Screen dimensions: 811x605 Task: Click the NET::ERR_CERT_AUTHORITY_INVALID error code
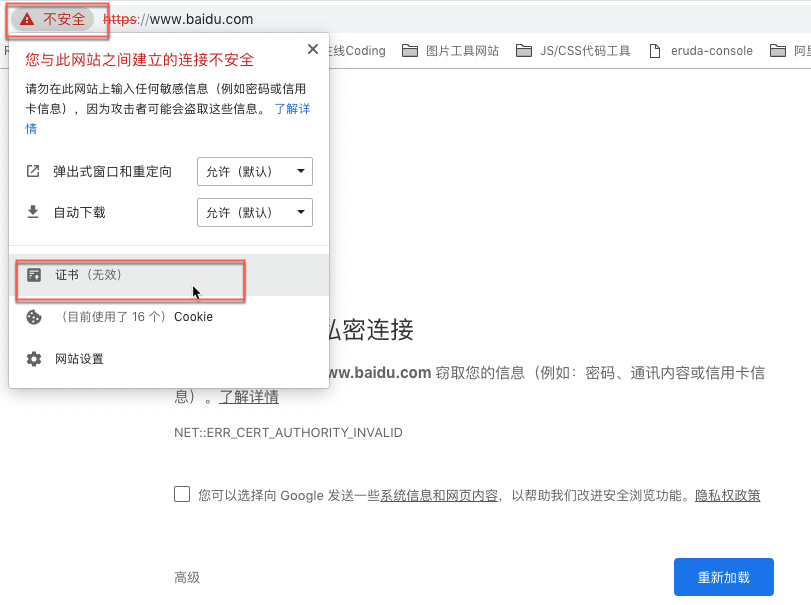tap(288, 433)
